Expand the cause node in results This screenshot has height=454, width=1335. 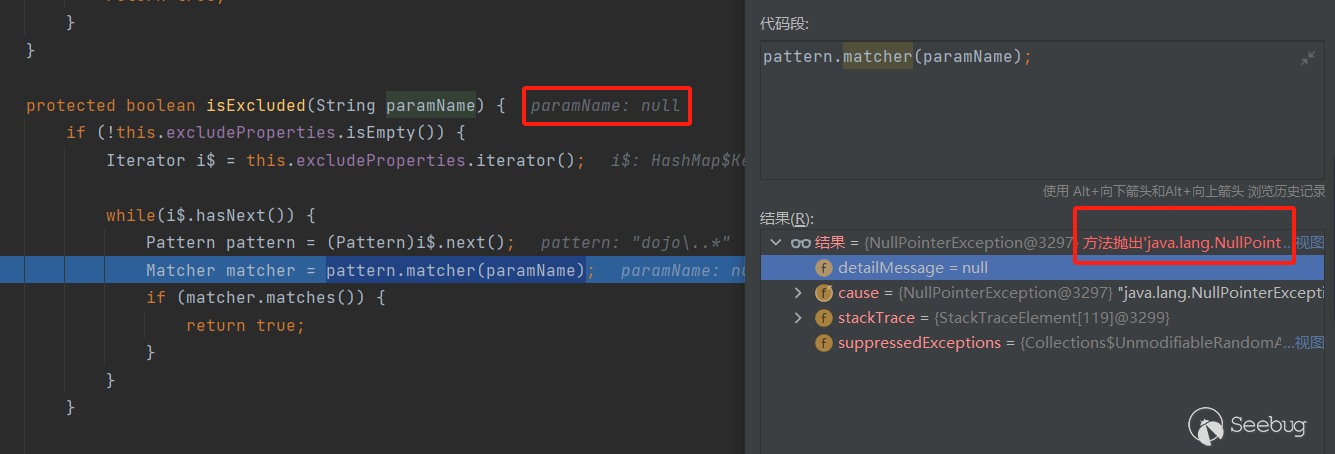click(x=797, y=293)
